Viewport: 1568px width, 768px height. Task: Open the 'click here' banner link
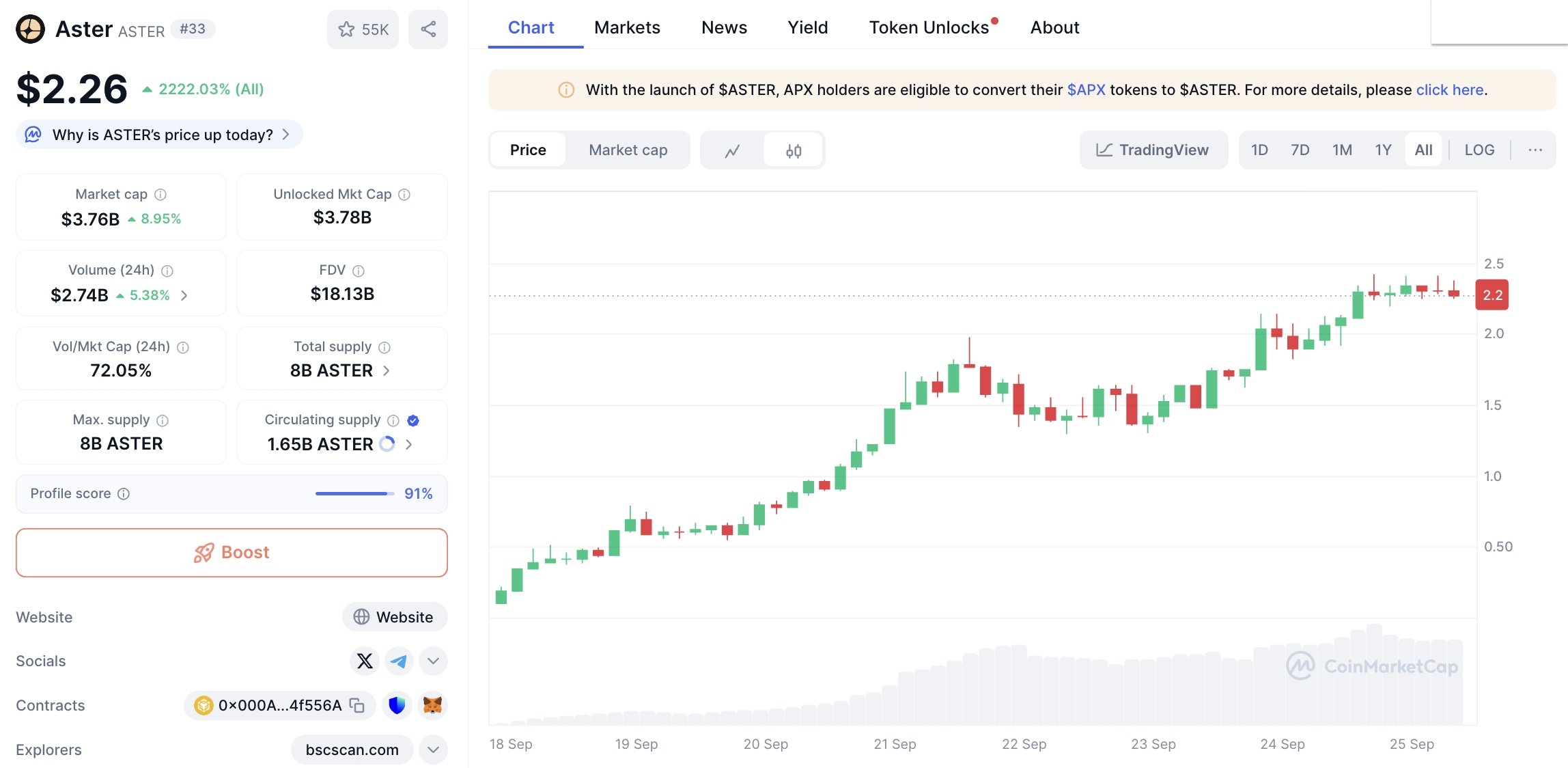click(1449, 90)
